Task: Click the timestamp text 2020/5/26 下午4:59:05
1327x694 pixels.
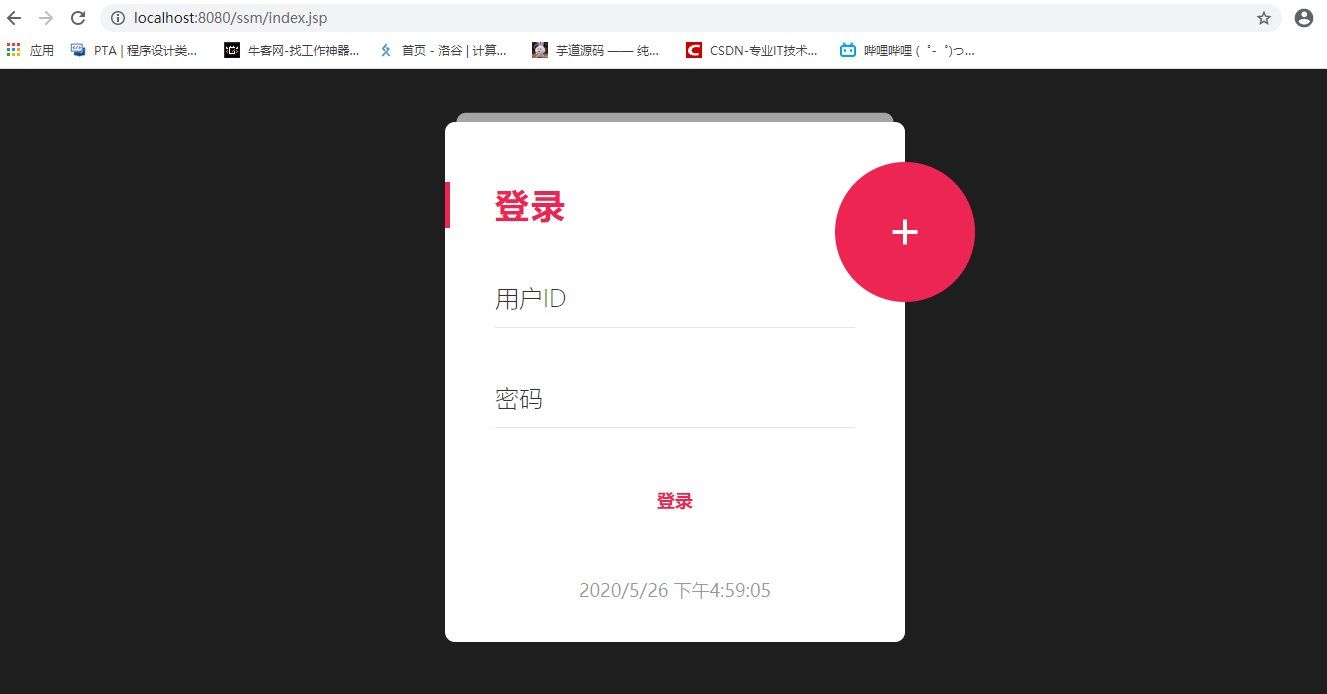Action: pos(675,591)
